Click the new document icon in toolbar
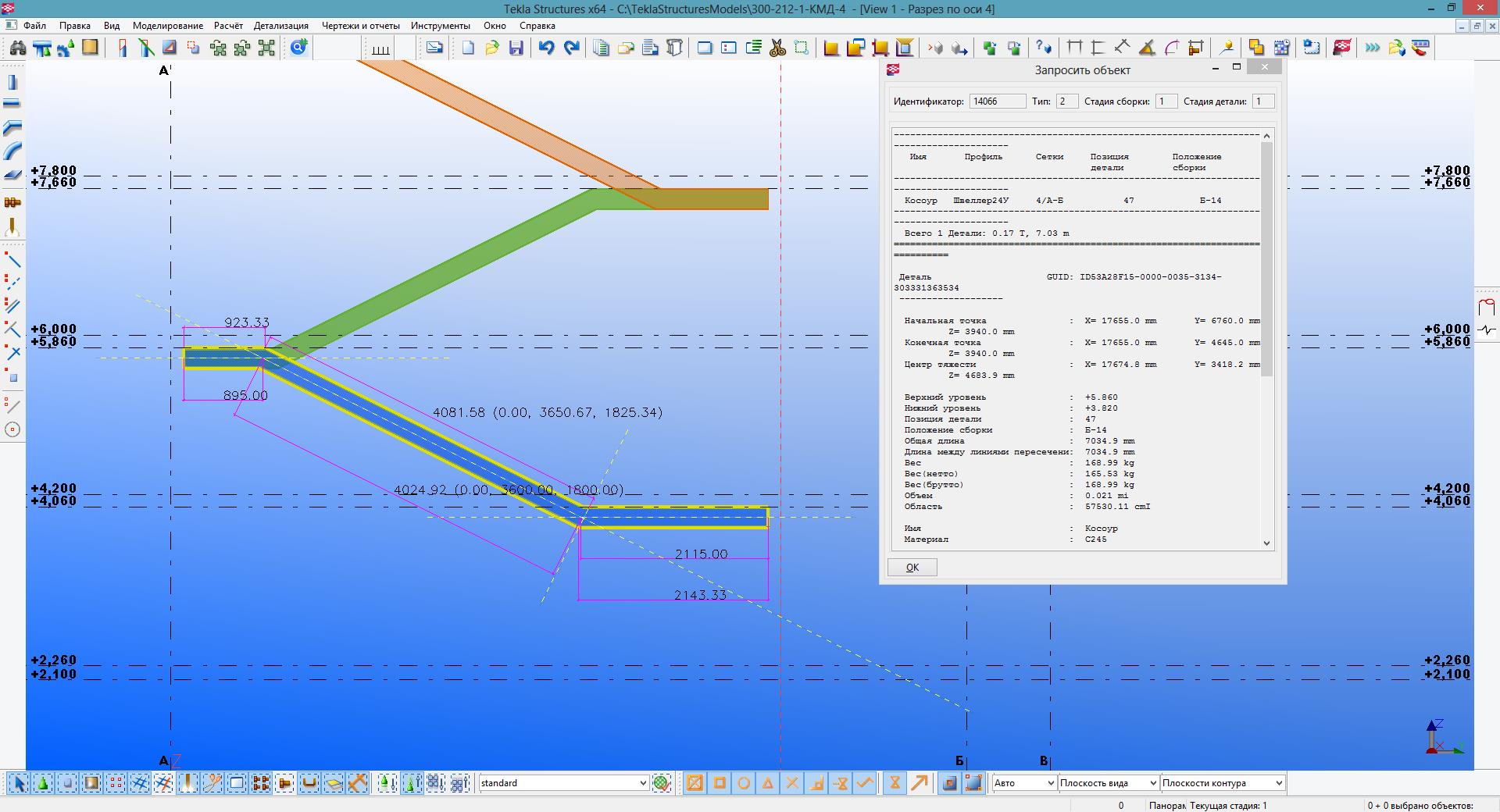1500x812 pixels. [x=468, y=48]
